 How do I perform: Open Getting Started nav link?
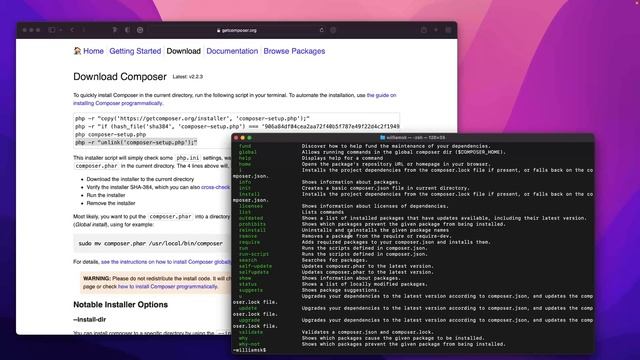(x=135, y=51)
